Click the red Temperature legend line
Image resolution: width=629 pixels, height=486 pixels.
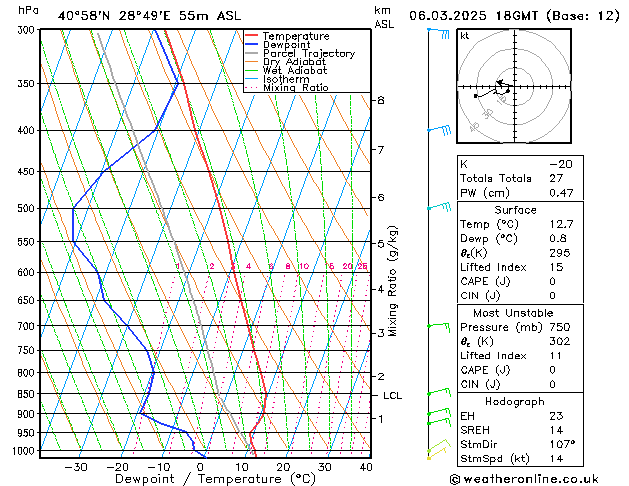[x=252, y=36]
